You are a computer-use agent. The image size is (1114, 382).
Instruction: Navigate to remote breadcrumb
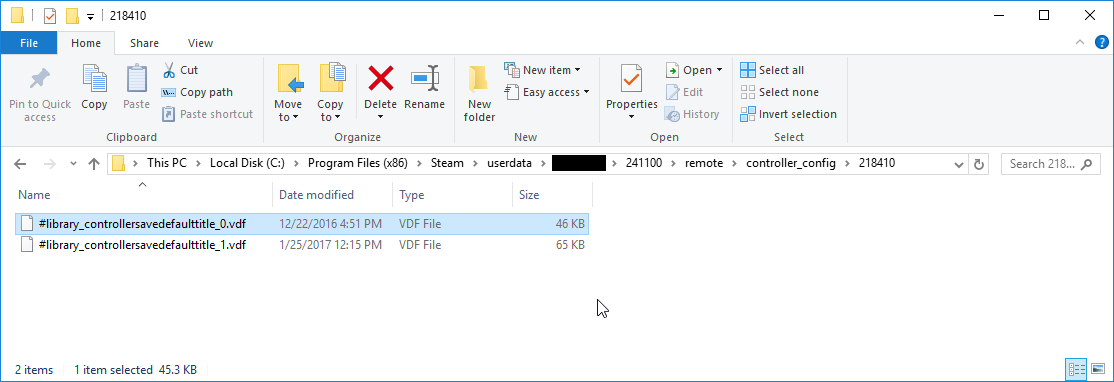[x=704, y=163]
